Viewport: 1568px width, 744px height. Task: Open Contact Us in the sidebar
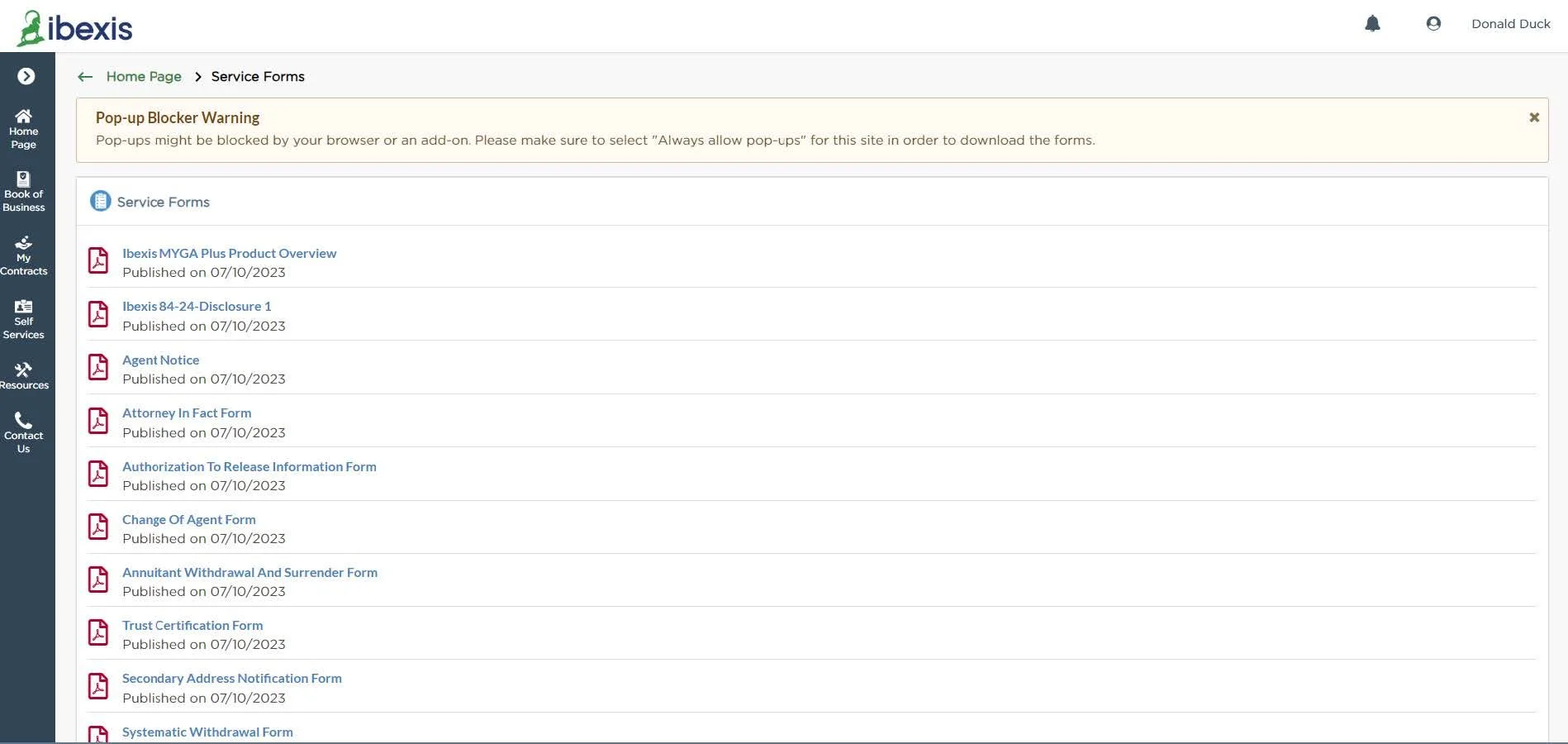[24, 433]
